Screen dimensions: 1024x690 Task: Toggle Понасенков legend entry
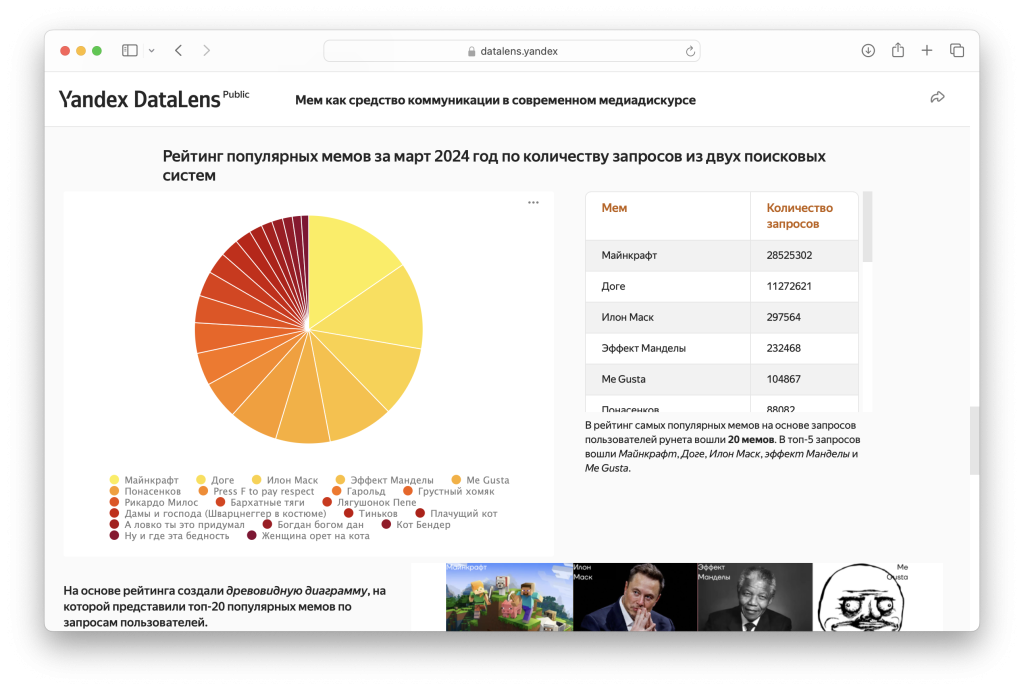pos(146,491)
